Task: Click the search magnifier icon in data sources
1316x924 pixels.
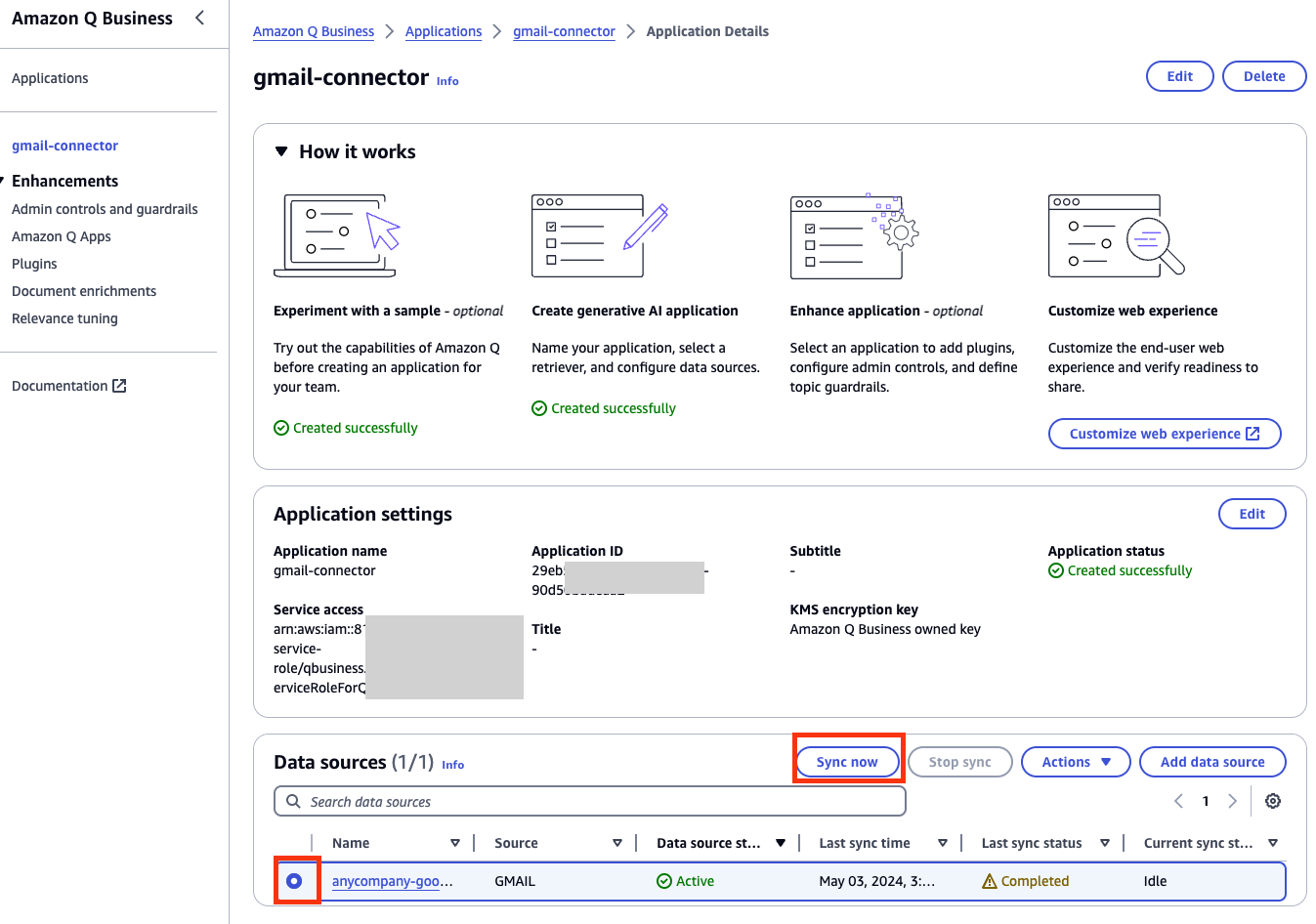Action: (293, 802)
